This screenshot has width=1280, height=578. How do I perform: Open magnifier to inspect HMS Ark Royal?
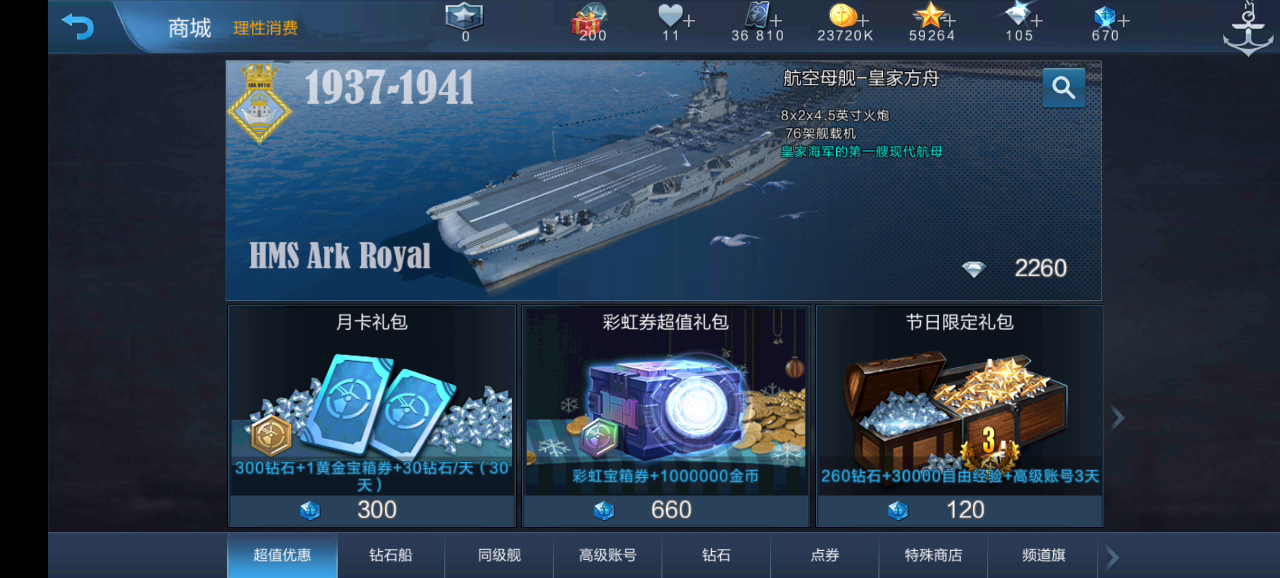pyautogui.click(x=1063, y=88)
